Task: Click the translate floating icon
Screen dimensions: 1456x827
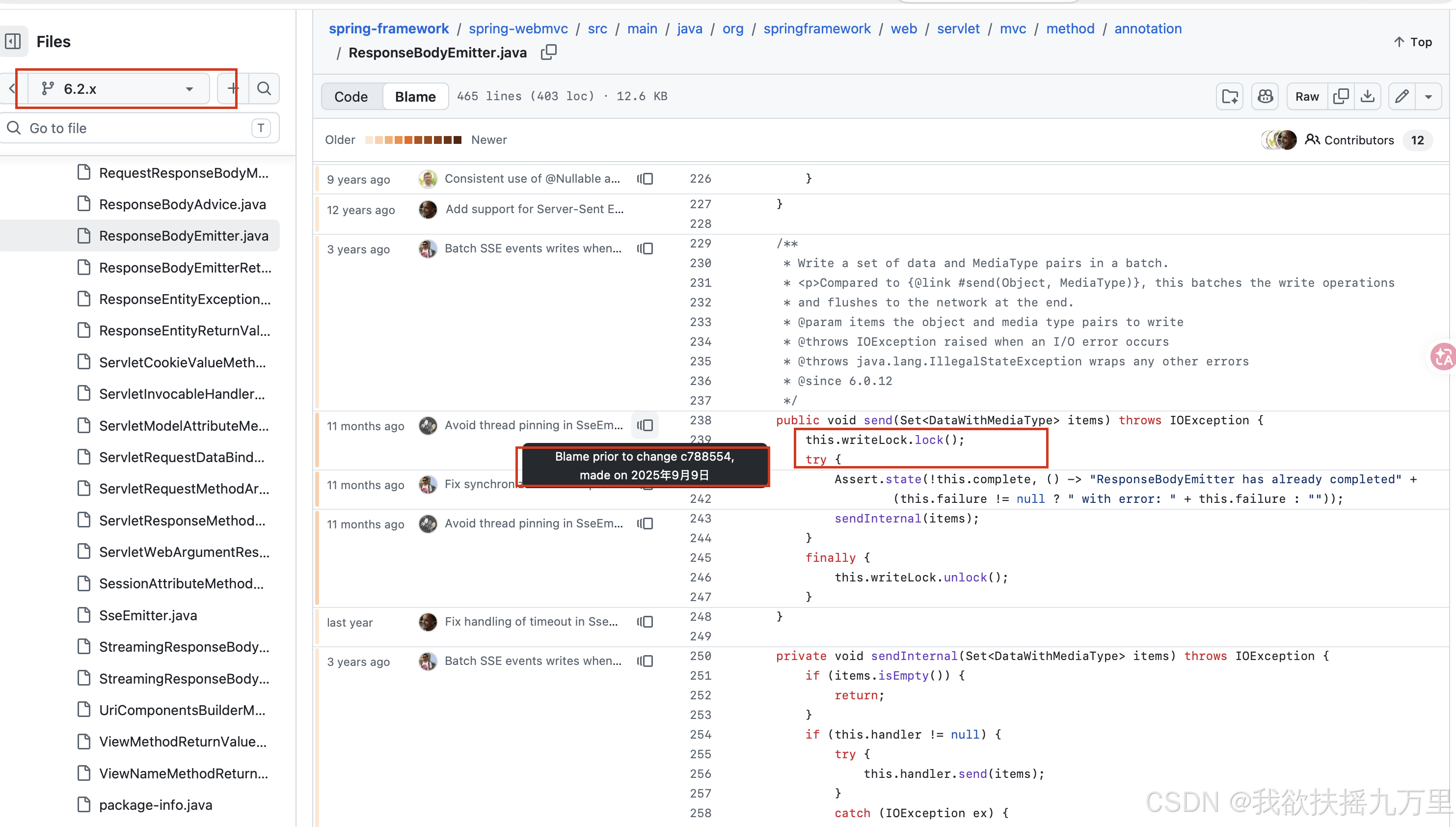Action: pos(1443,357)
